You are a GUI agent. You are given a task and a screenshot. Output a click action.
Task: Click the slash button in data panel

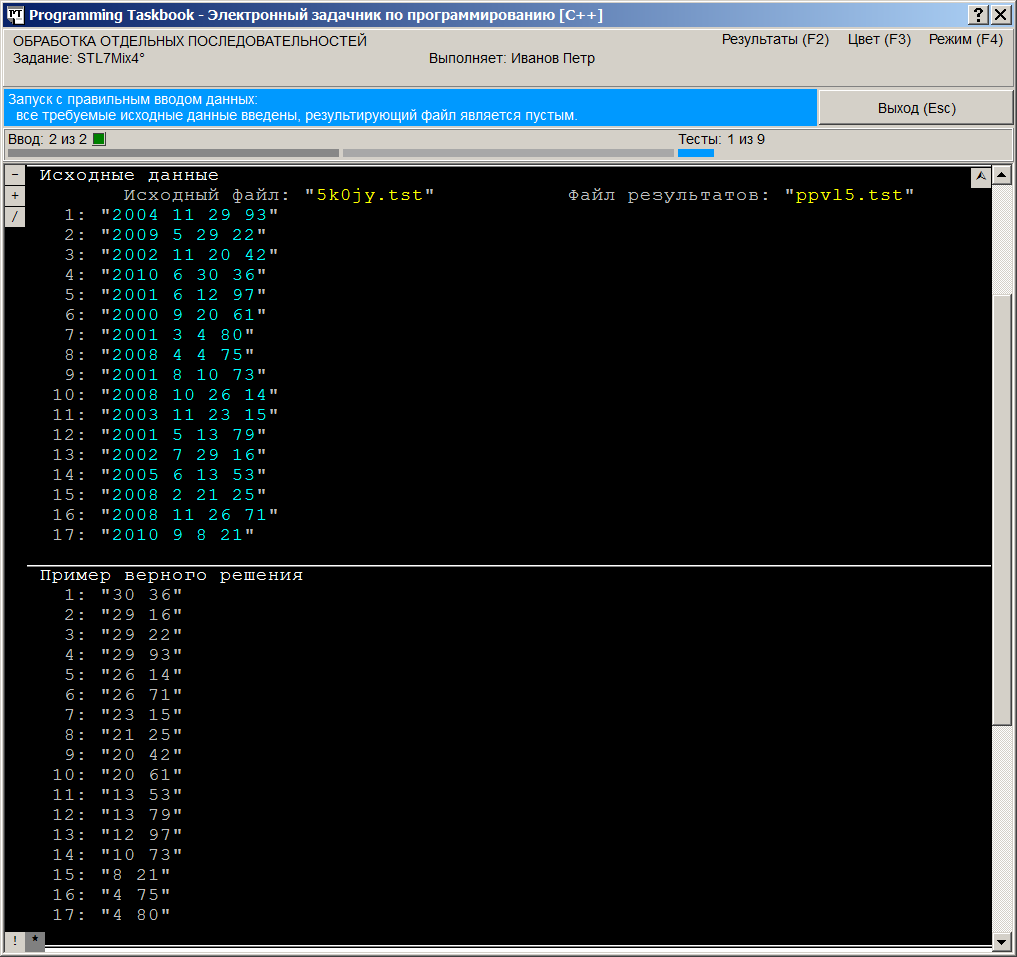click(x=15, y=217)
